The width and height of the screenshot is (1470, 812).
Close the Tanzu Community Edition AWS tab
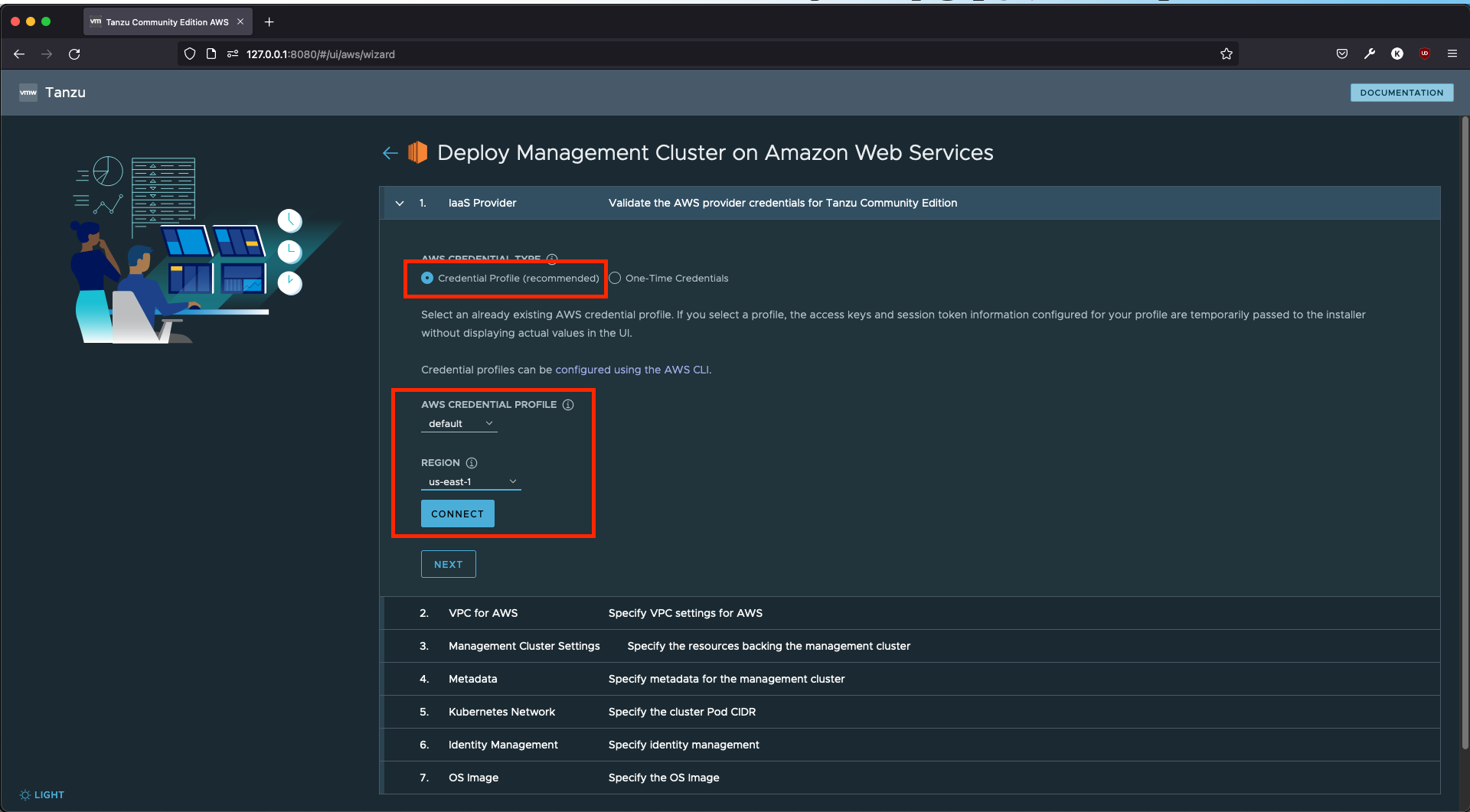coord(240,21)
